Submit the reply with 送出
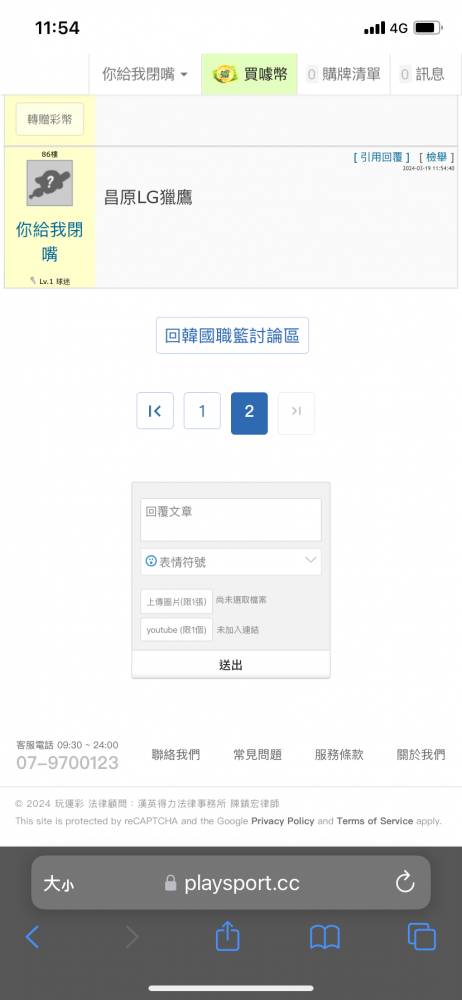 pos(231,665)
